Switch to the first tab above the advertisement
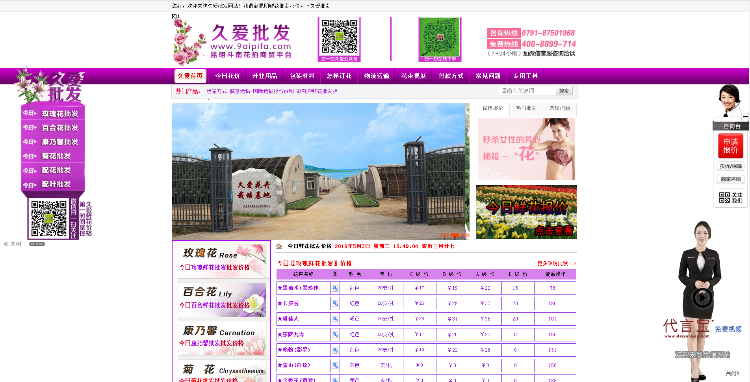This screenshot has height=382, width=750. tap(493, 109)
